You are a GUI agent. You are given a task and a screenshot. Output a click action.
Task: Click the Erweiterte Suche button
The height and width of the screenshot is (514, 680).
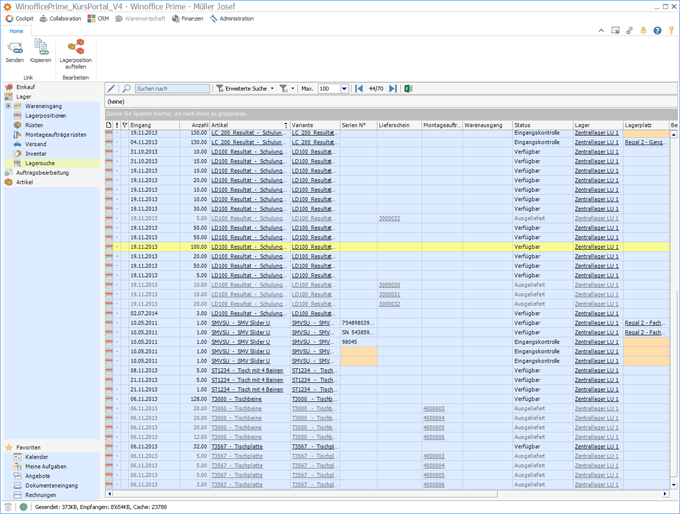pyautogui.click(x=242, y=88)
